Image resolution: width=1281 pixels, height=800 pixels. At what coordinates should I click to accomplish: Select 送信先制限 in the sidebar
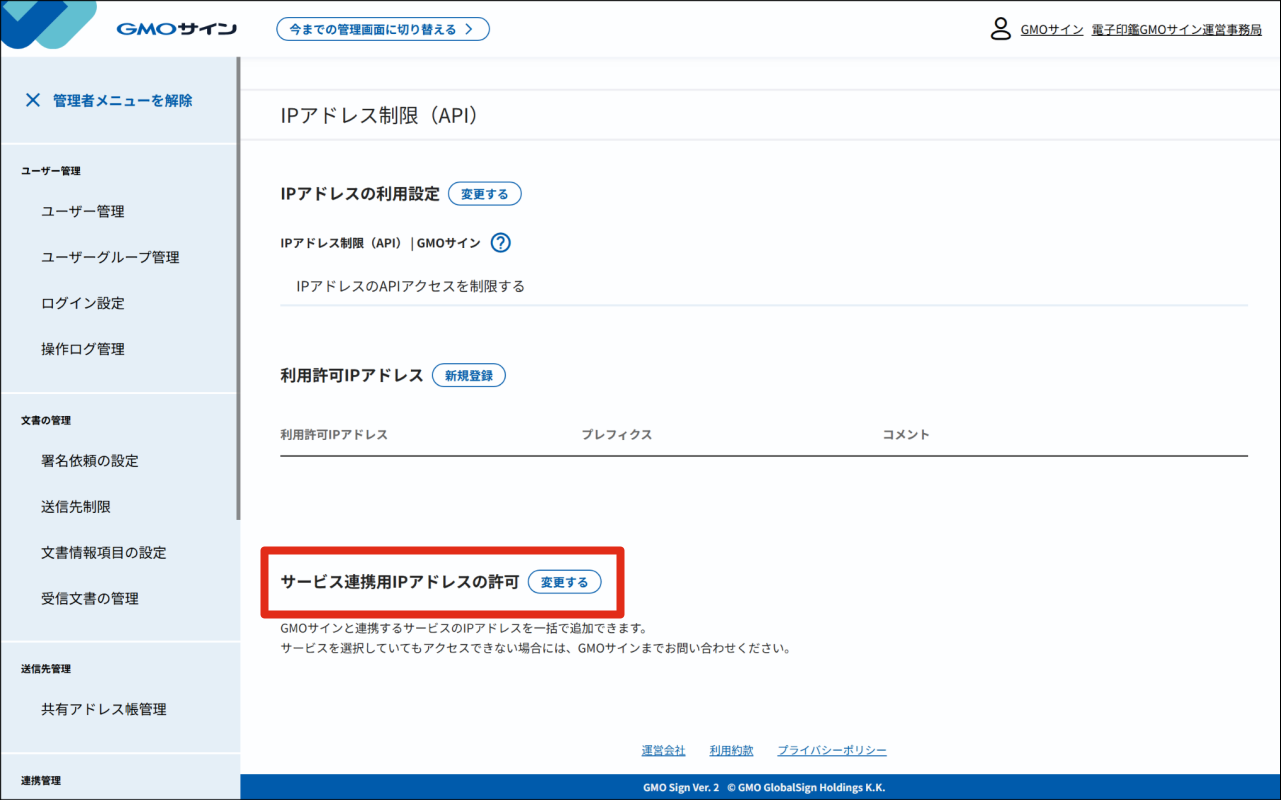tap(76, 507)
